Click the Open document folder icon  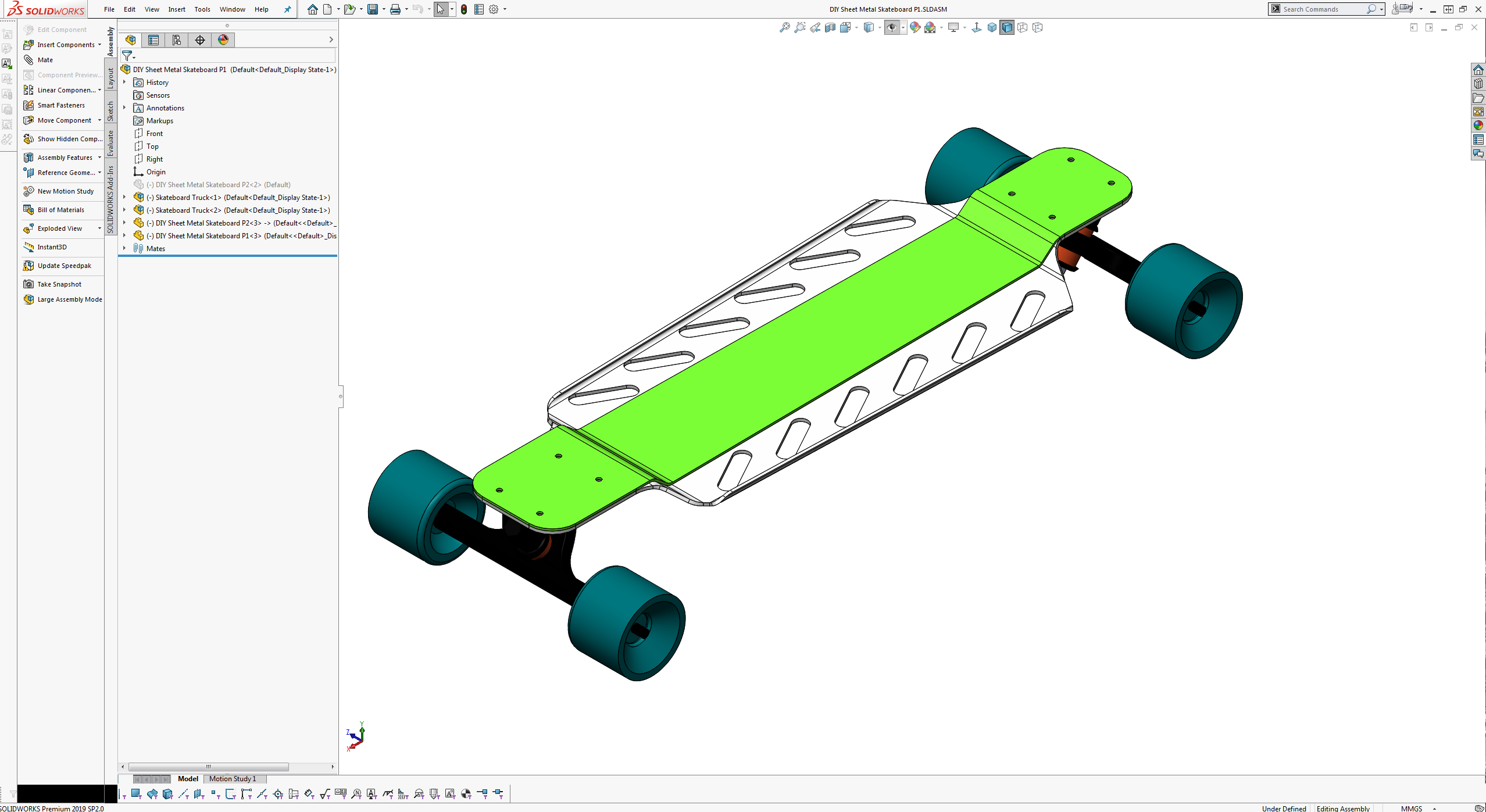[349, 9]
